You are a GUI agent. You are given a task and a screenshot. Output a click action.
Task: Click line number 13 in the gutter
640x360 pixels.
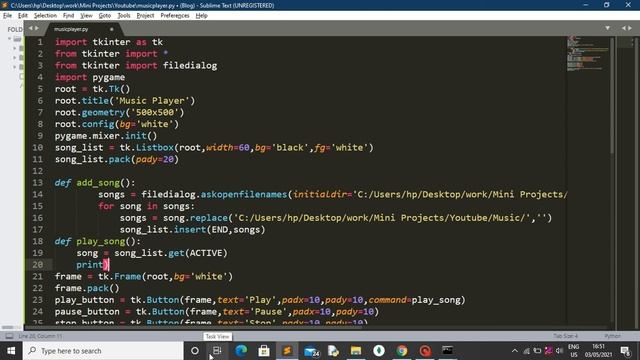point(38,182)
